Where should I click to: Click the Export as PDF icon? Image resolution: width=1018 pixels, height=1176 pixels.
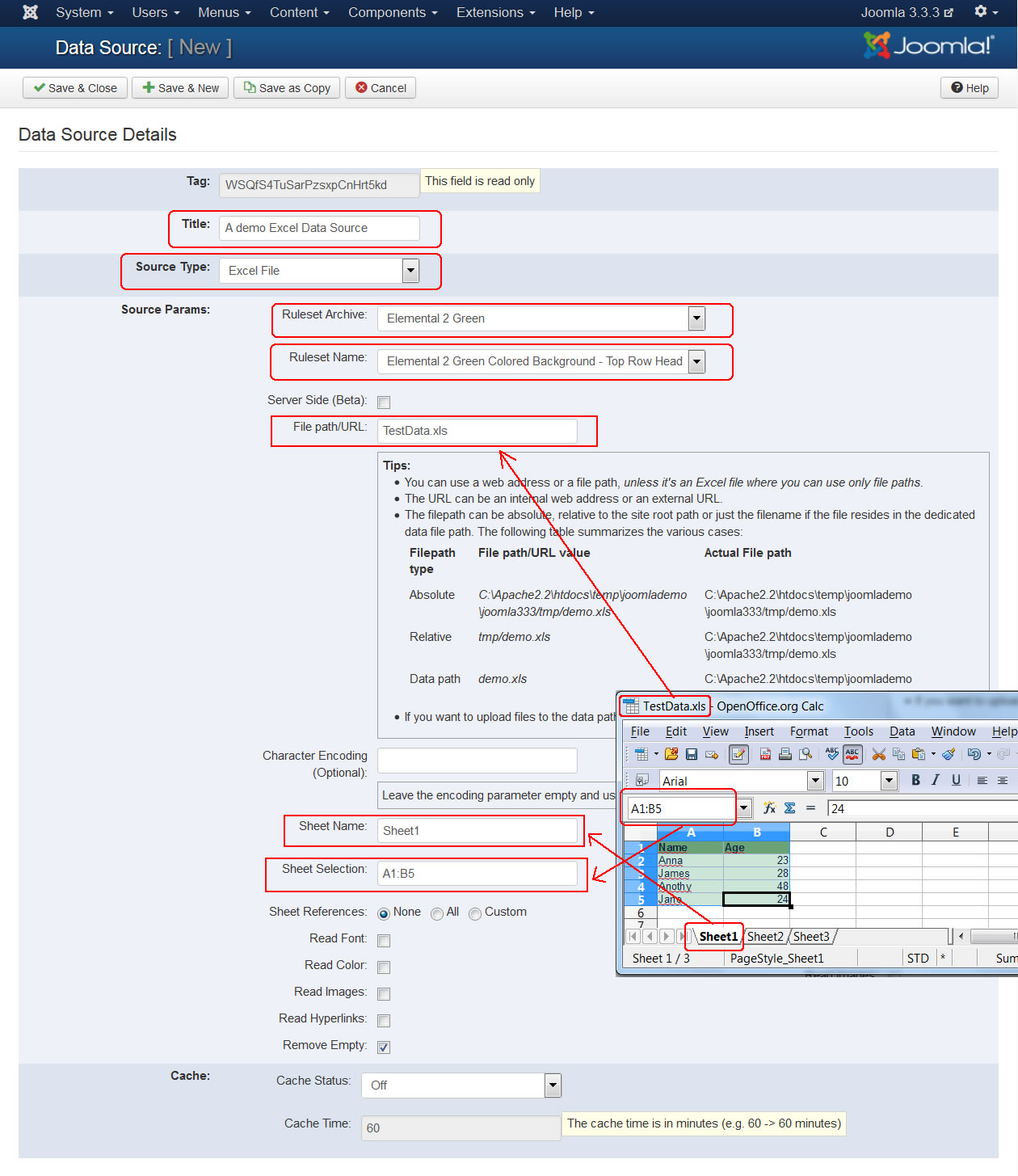[764, 754]
